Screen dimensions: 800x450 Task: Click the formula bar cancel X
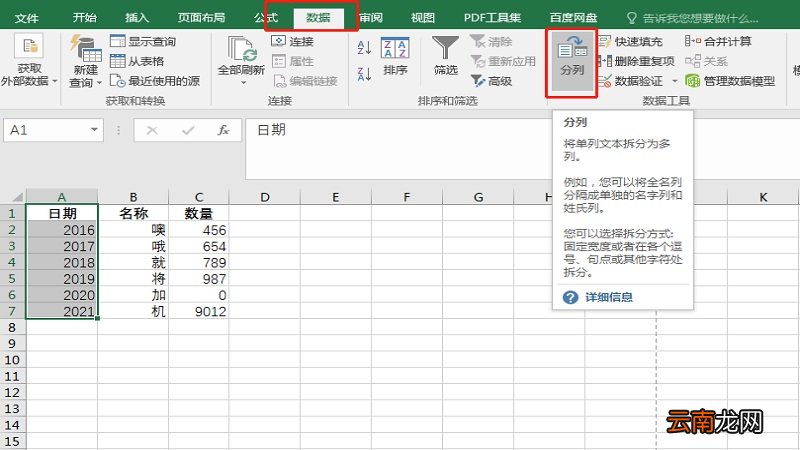[x=152, y=130]
